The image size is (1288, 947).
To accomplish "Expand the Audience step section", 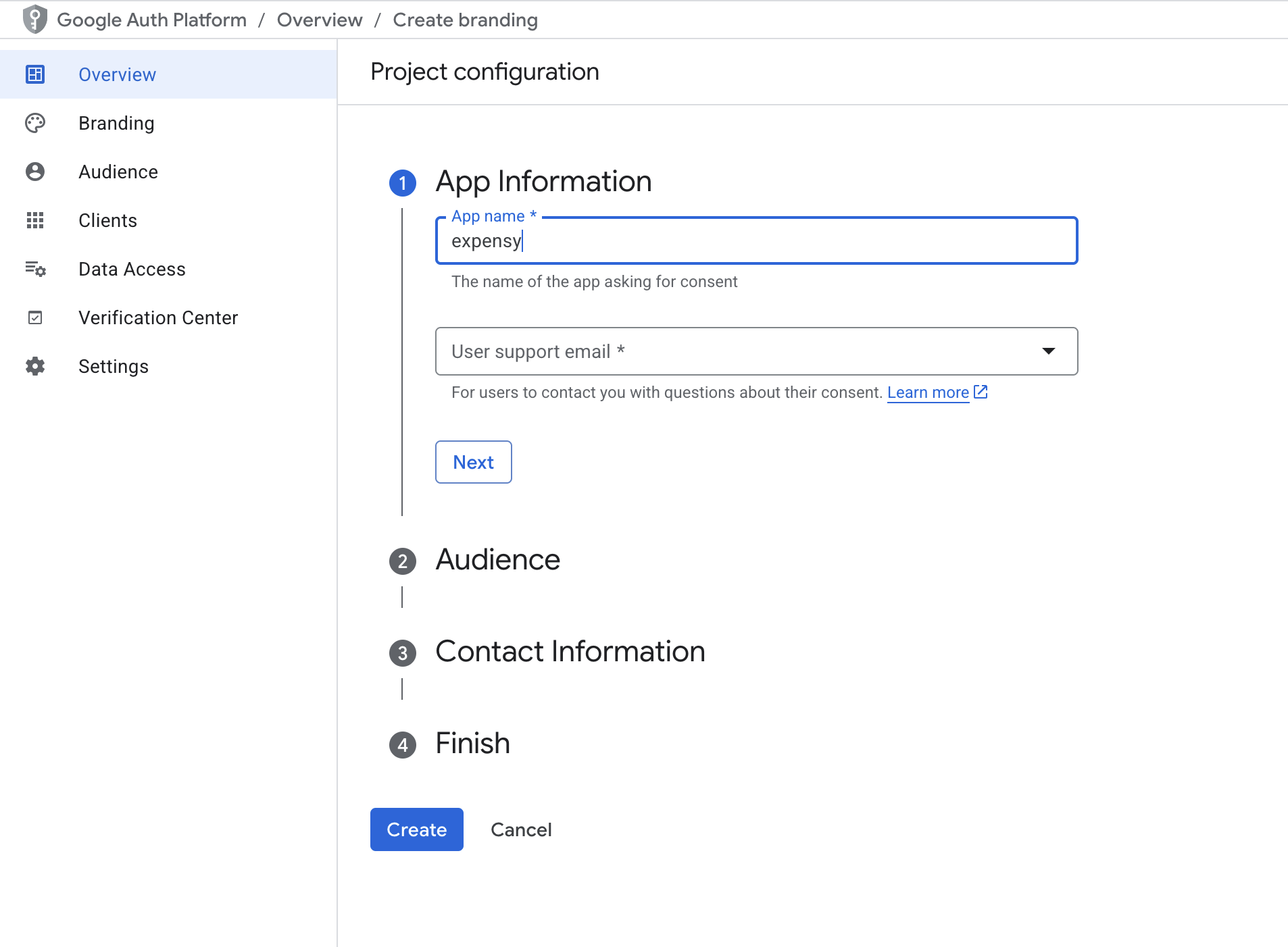I will click(x=498, y=559).
